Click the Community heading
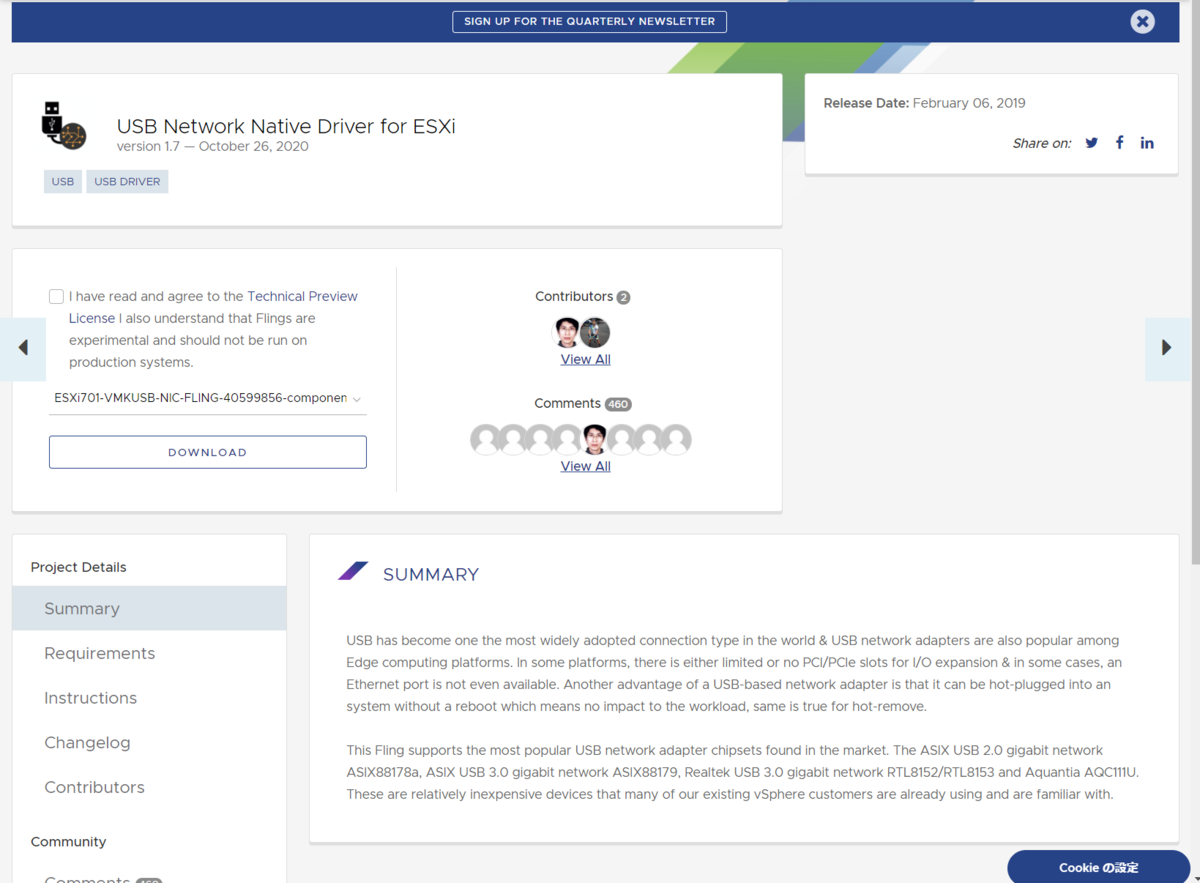This screenshot has width=1200, height=883. pos(68,842)
